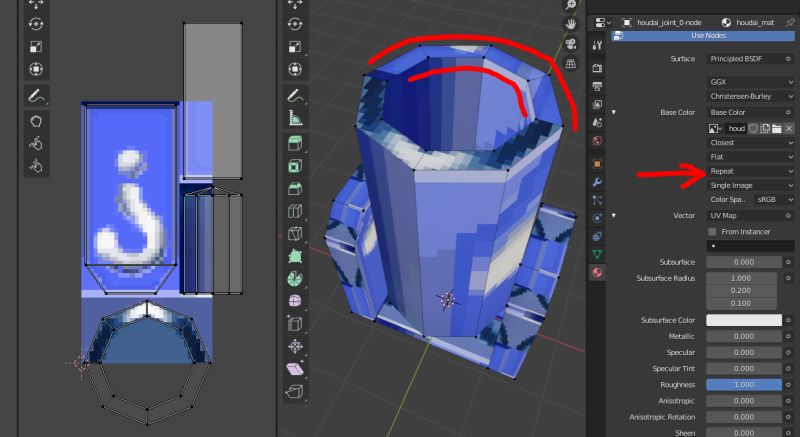Screen dimensions: 800x437
Task: Select the Extrude Region tool
Action: tap(295, 144)
